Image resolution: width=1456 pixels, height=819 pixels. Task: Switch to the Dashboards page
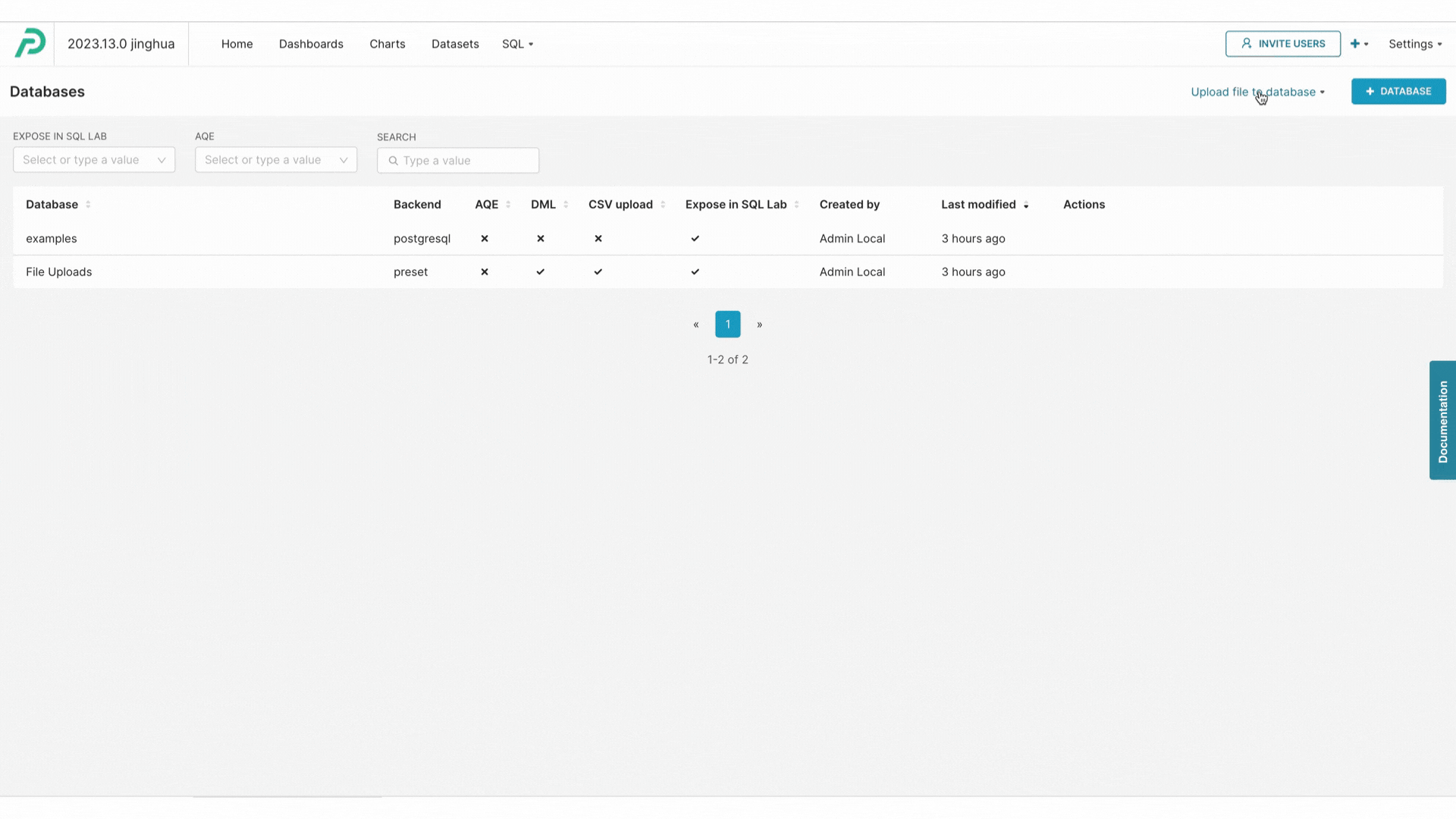click(x=311, y=43)
